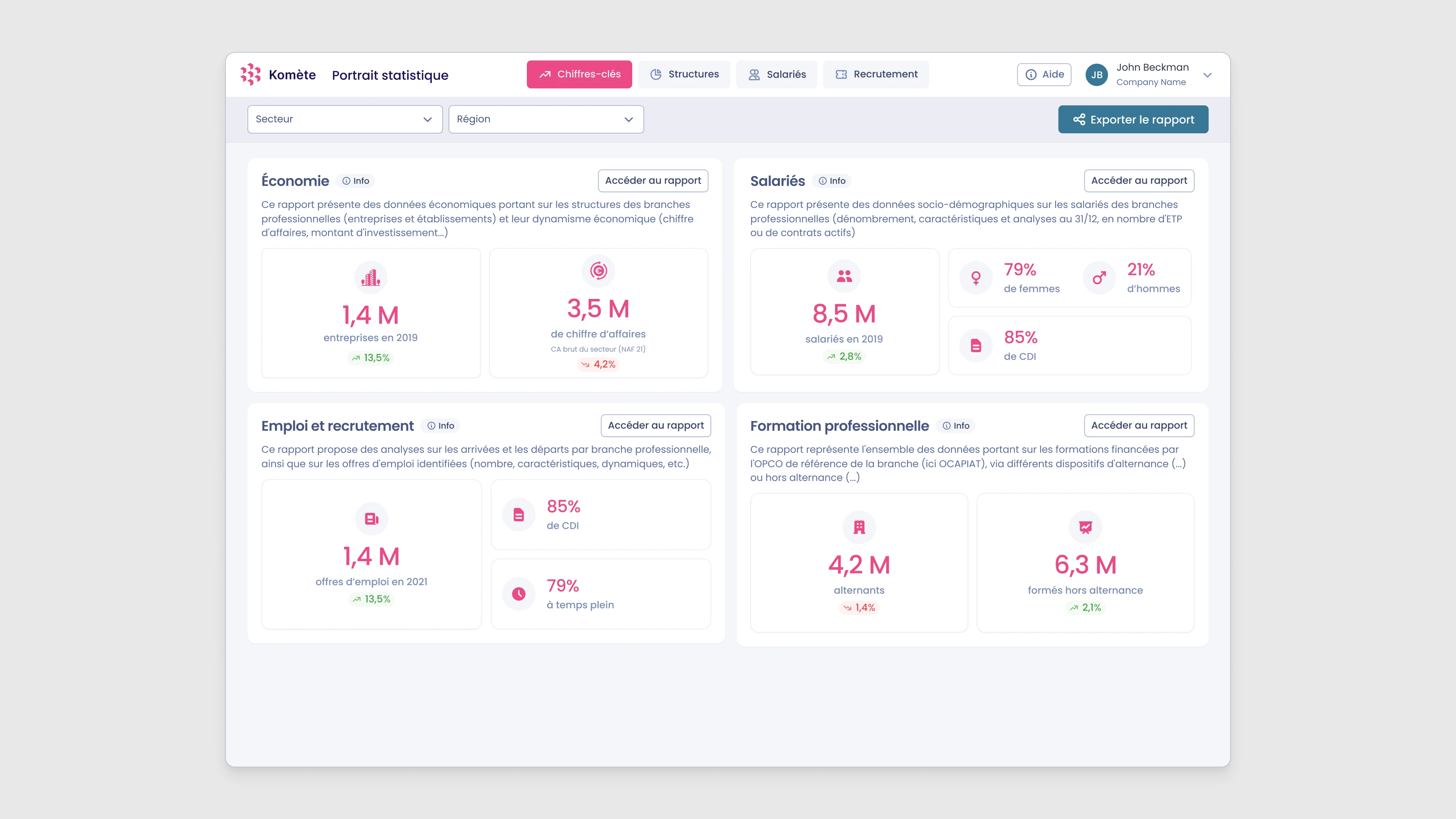Click the clock icon for temps plein
Viewport: 1456px width, 819px height.
click(518, 593)
